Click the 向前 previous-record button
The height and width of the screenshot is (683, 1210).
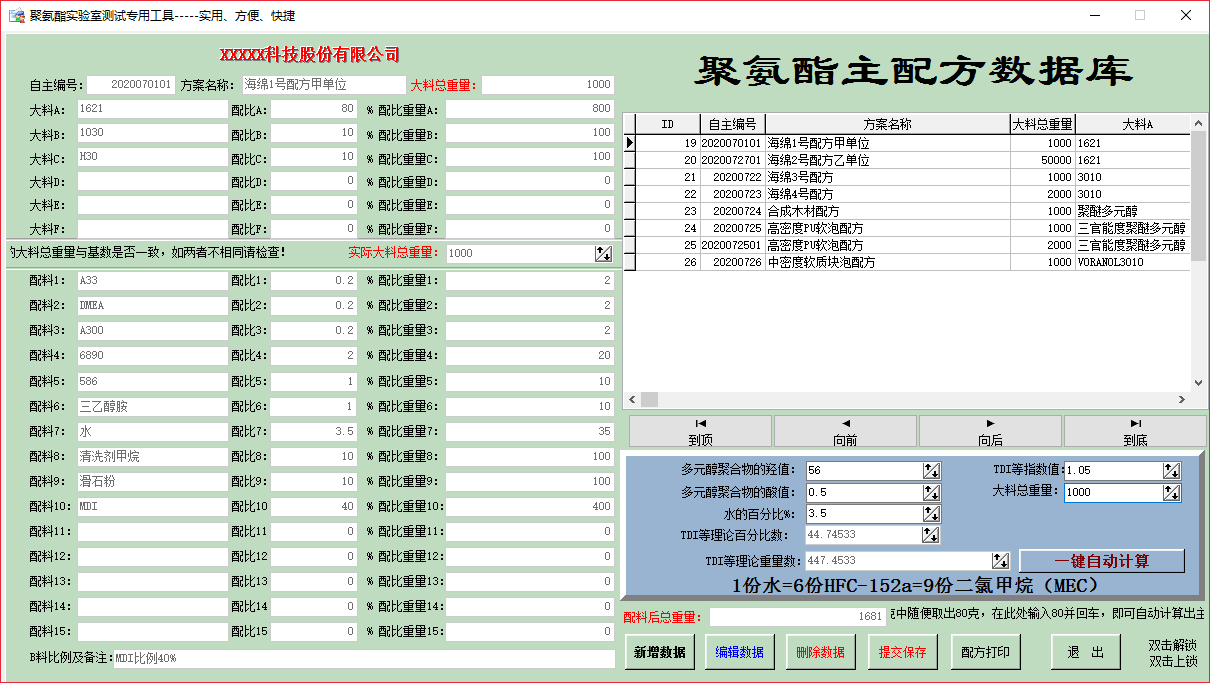click(x=845, y=431)
